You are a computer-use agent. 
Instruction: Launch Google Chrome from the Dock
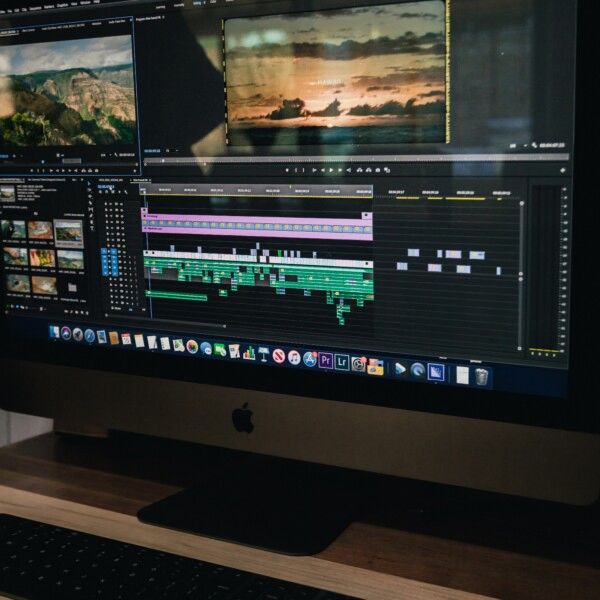(x=191, y=346)
